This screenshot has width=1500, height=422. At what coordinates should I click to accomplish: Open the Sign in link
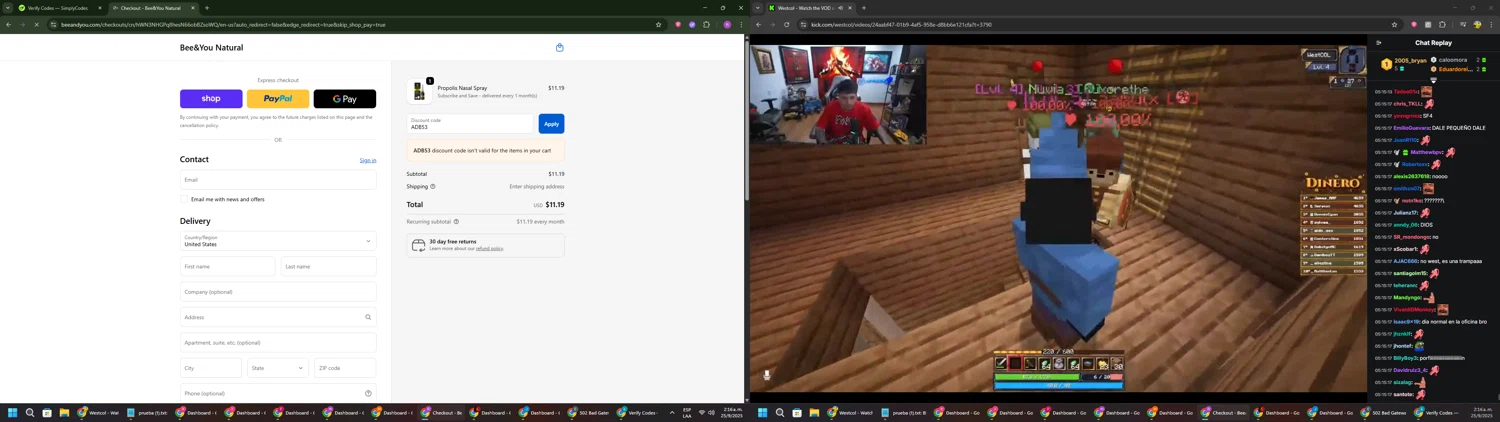(368, 160)
